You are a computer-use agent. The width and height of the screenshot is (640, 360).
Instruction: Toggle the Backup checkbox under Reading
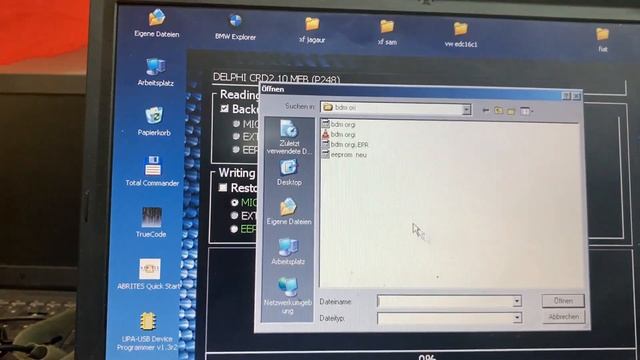(x=224, y=109)
